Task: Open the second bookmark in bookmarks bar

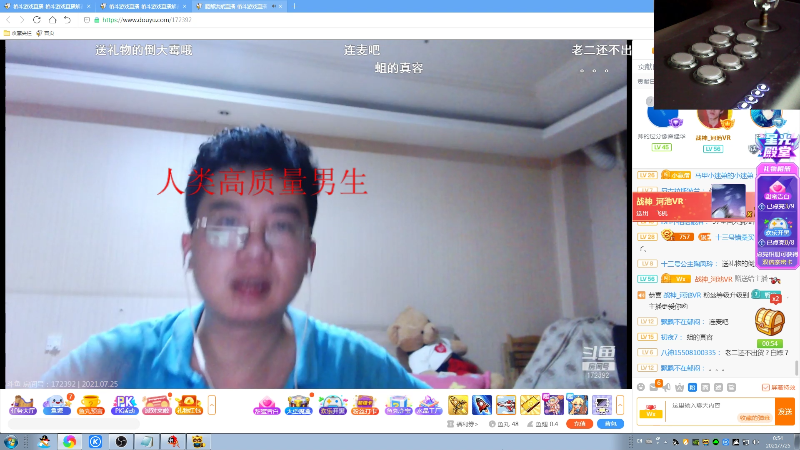Action: click(45, 33)
